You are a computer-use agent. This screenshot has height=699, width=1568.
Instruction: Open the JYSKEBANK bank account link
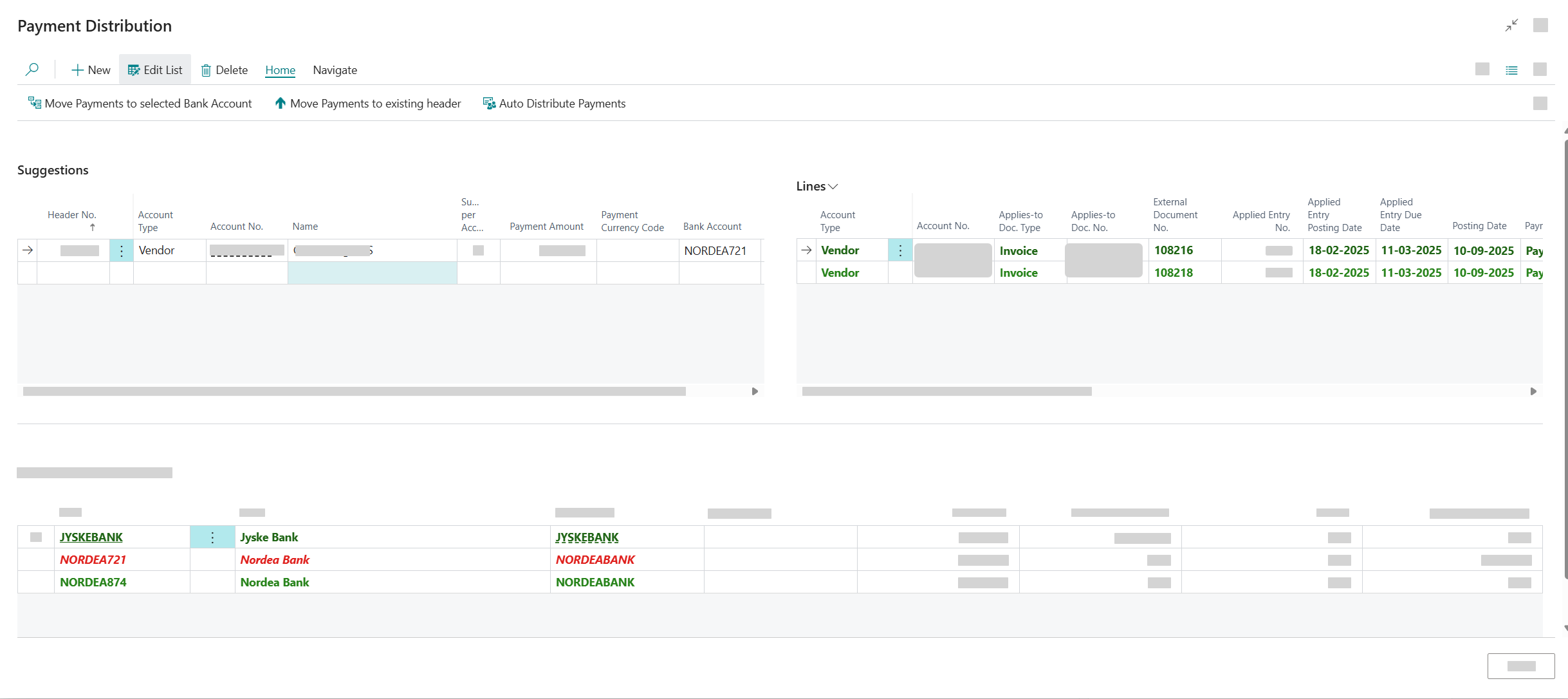91,537
